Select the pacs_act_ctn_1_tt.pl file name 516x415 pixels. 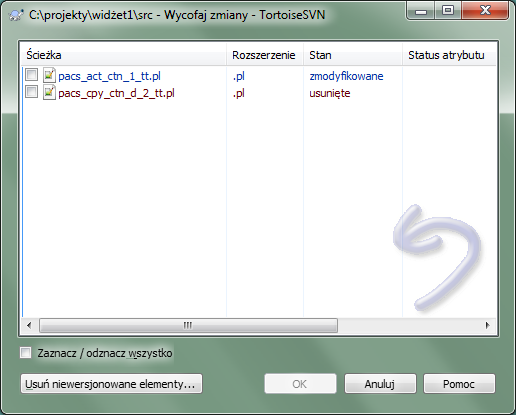(x=109, y=76)
